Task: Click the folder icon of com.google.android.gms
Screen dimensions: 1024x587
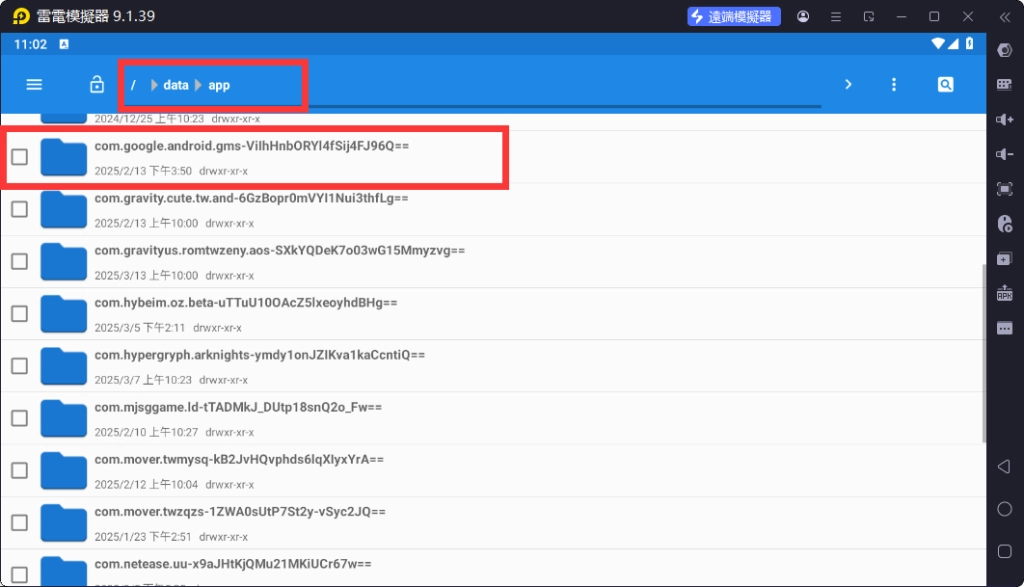Action: (63, 157)
